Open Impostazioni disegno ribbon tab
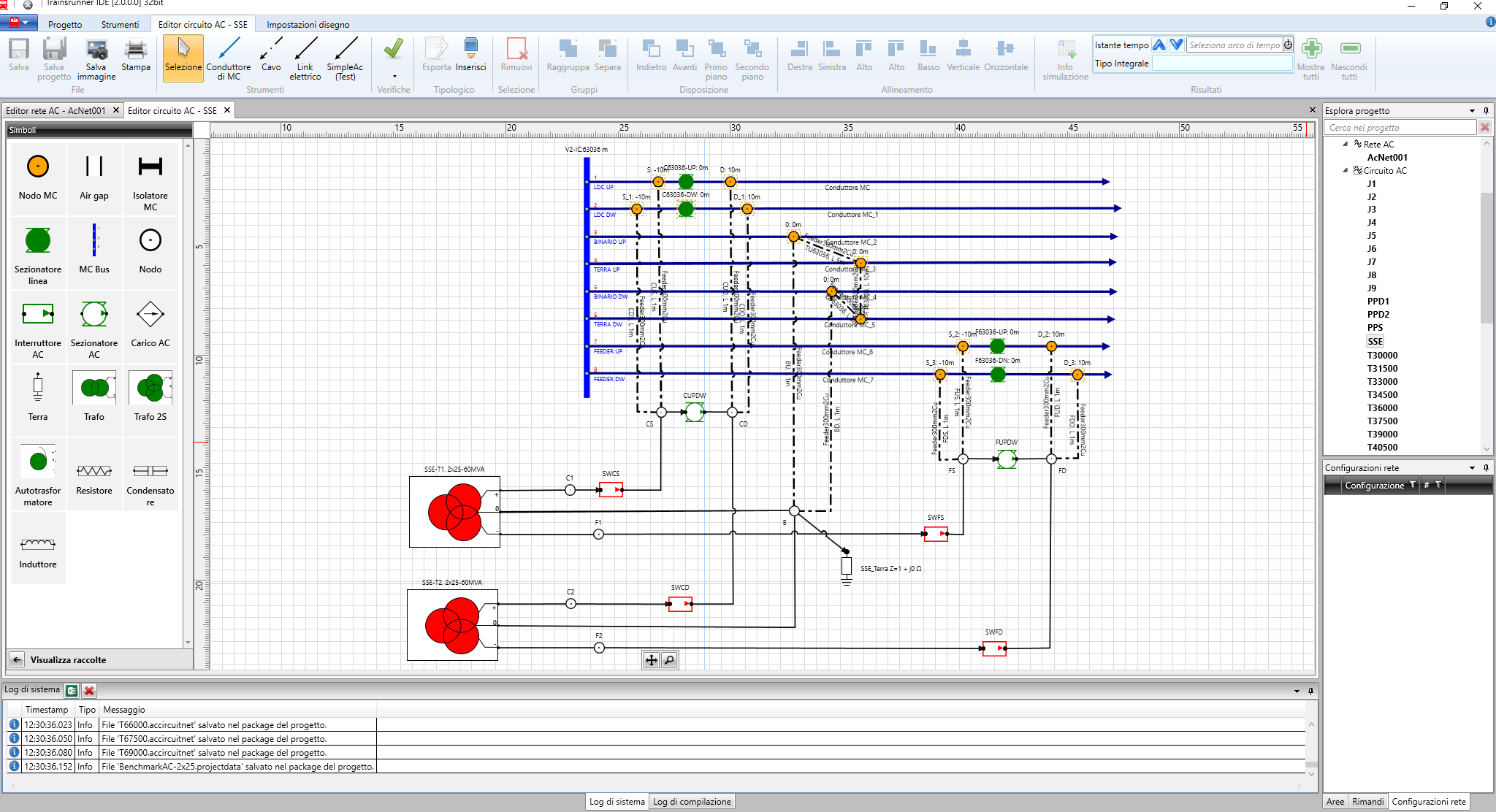 point(308,24)
